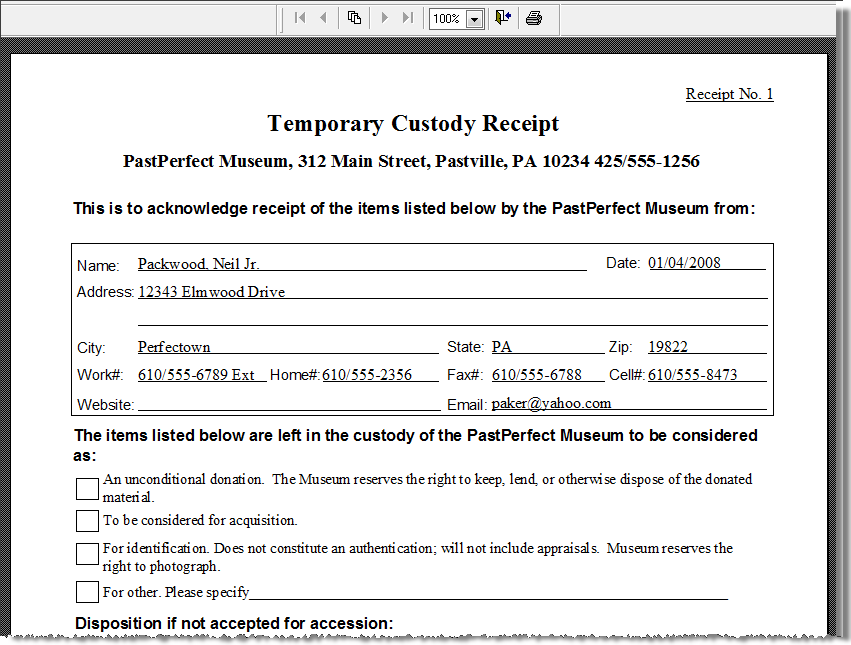The image size is (851, 645).
Task: Click the name Packwood, Neil Jr.
Action: point(198,264)
